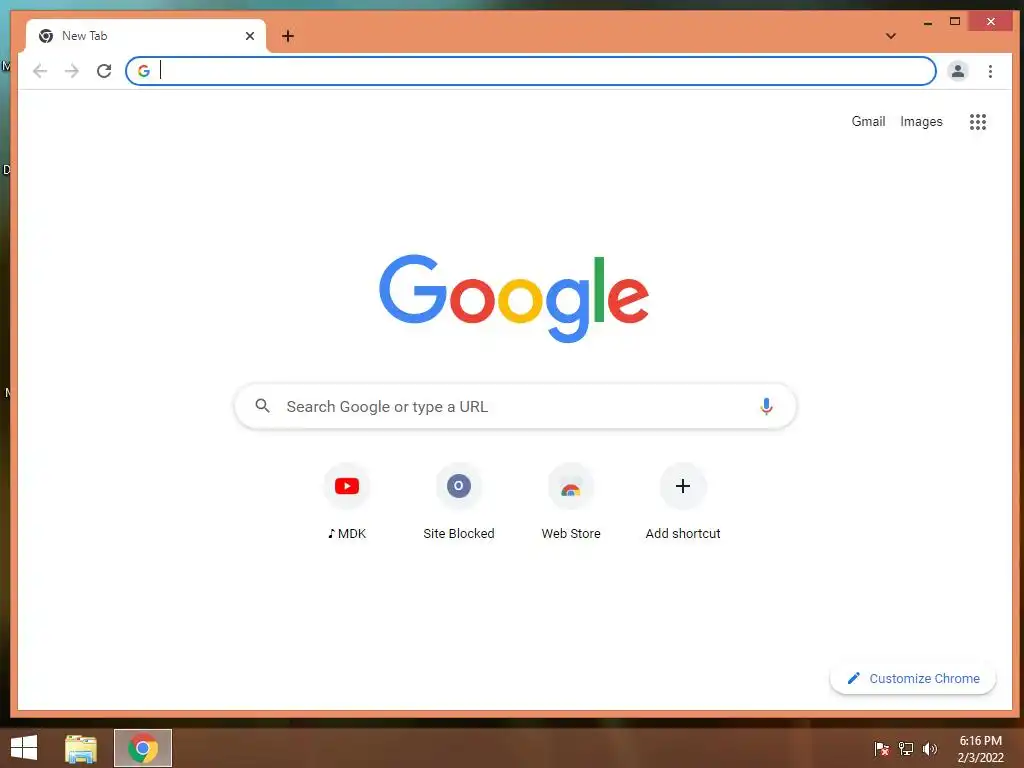Click the browser back arrow
The image size is (1024, 768).
40,71
